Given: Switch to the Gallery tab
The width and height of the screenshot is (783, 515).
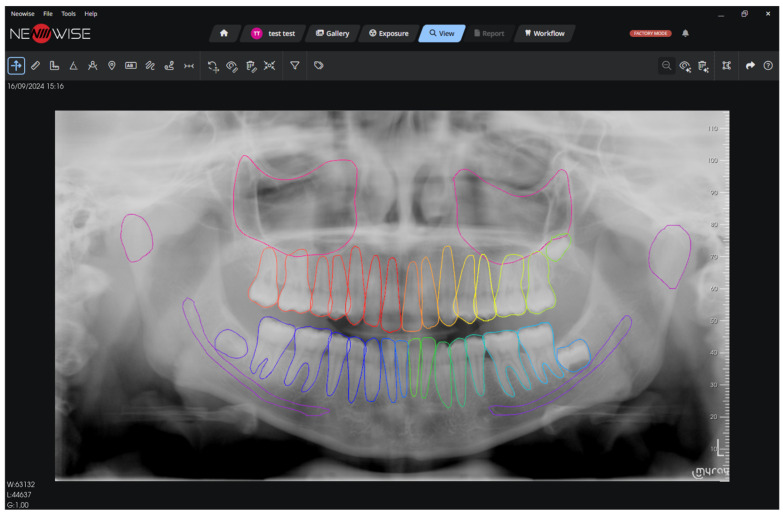Looking at the screenshot, I should (333, 33).
